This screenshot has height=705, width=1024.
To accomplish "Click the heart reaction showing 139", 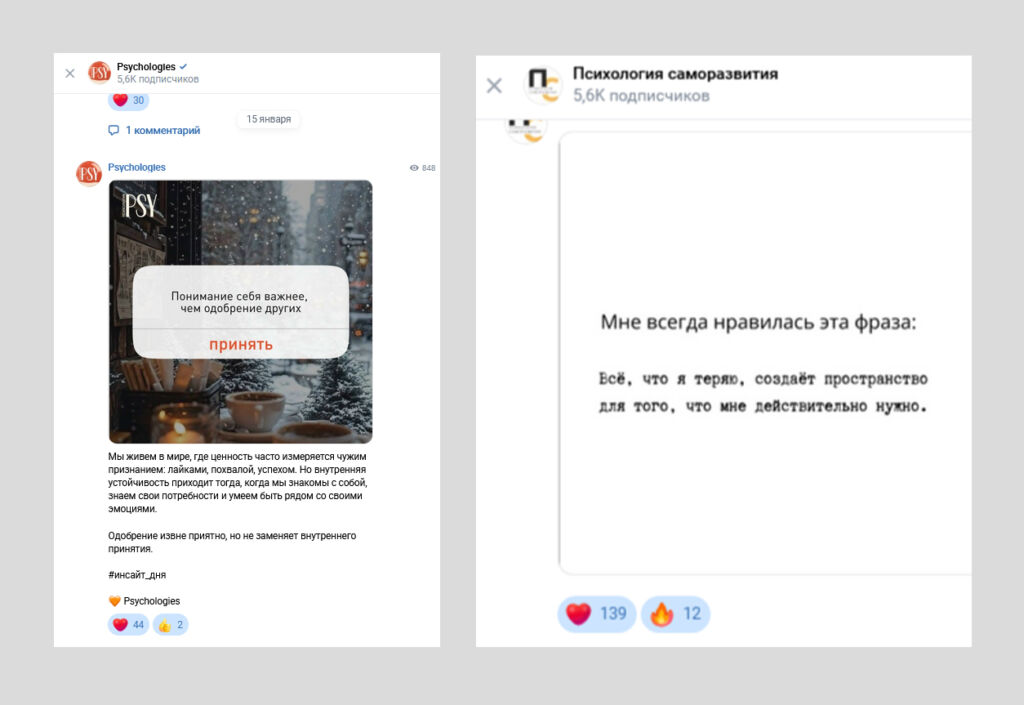I will click(x=596, y=614).
